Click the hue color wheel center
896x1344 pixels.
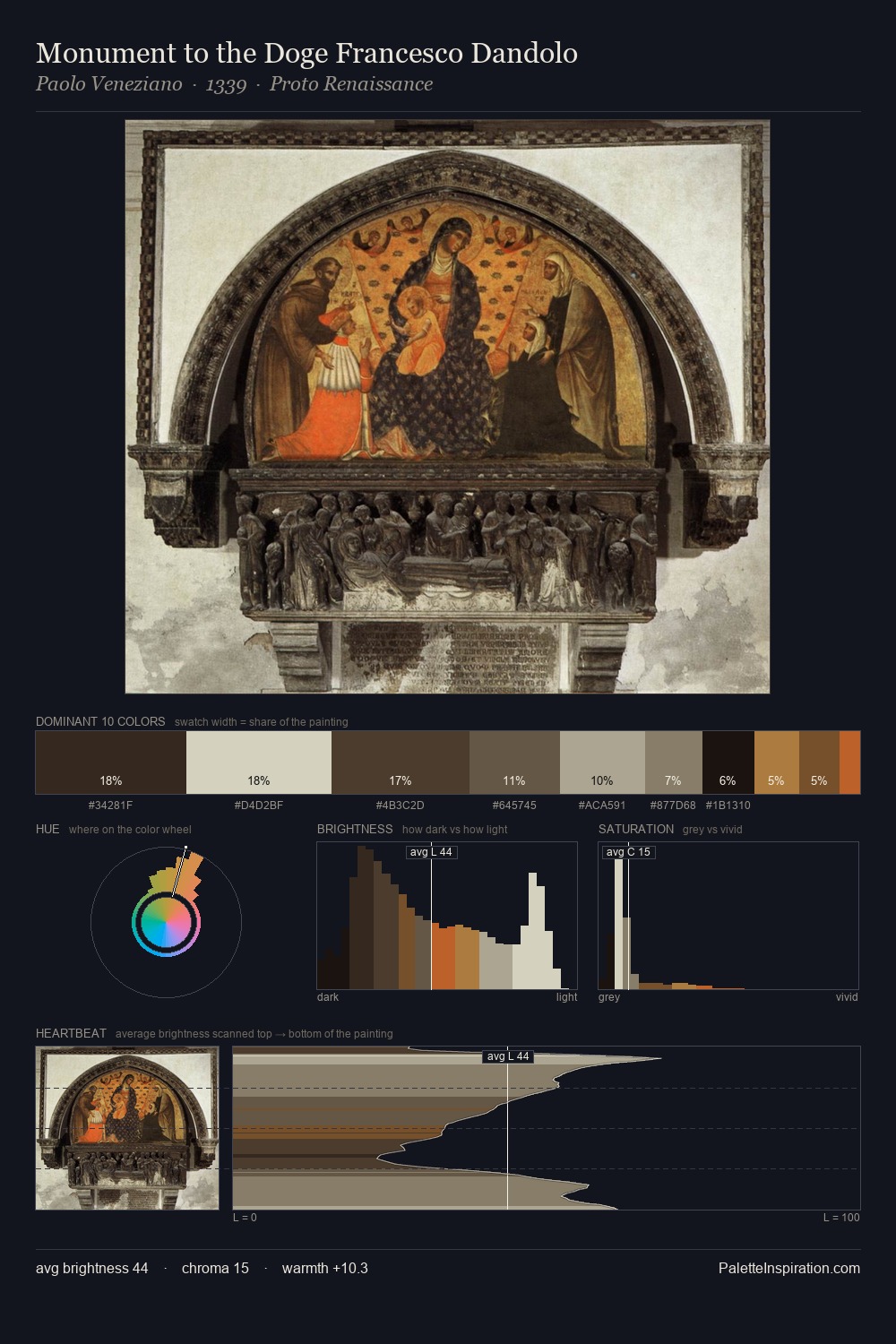166,922
